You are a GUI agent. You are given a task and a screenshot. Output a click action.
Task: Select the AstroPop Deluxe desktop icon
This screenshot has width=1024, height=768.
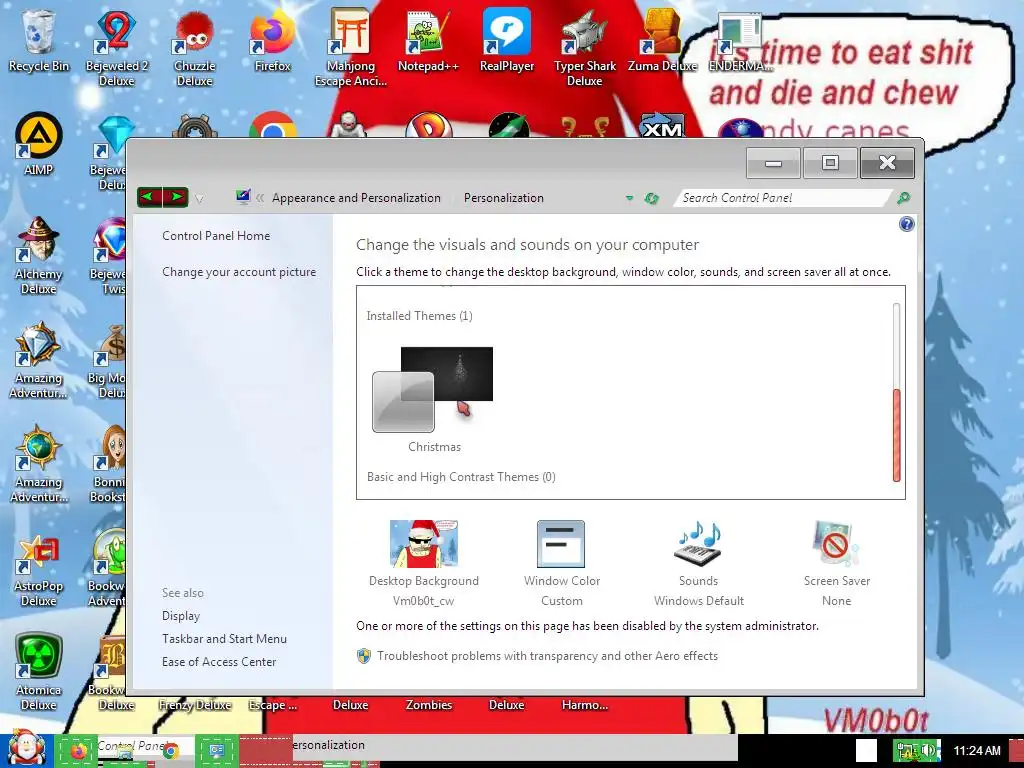click(39, 568)
